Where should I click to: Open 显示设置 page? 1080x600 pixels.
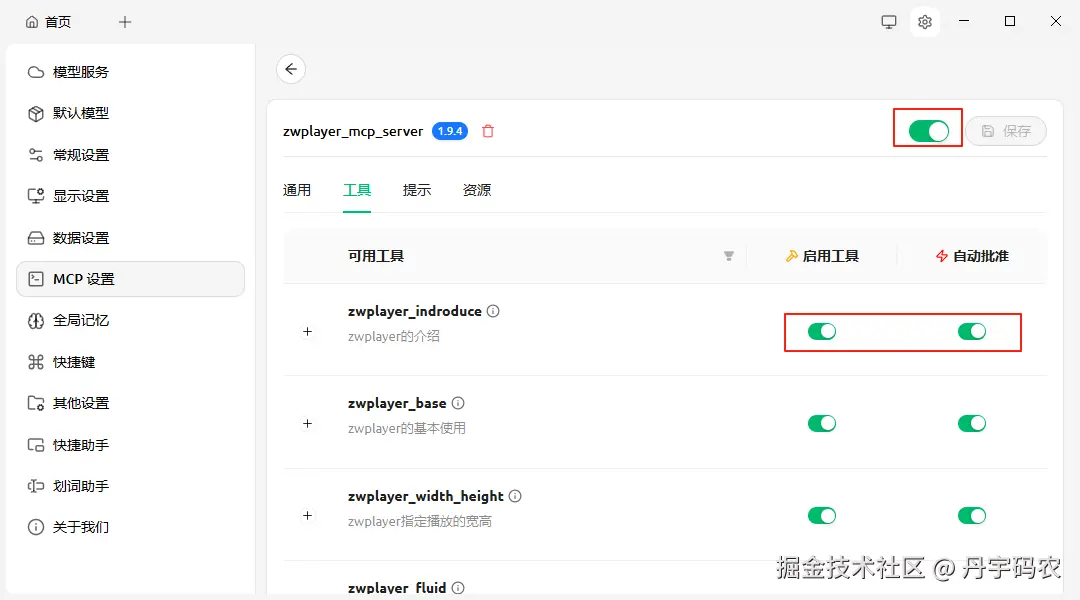[x=81, y=196]
